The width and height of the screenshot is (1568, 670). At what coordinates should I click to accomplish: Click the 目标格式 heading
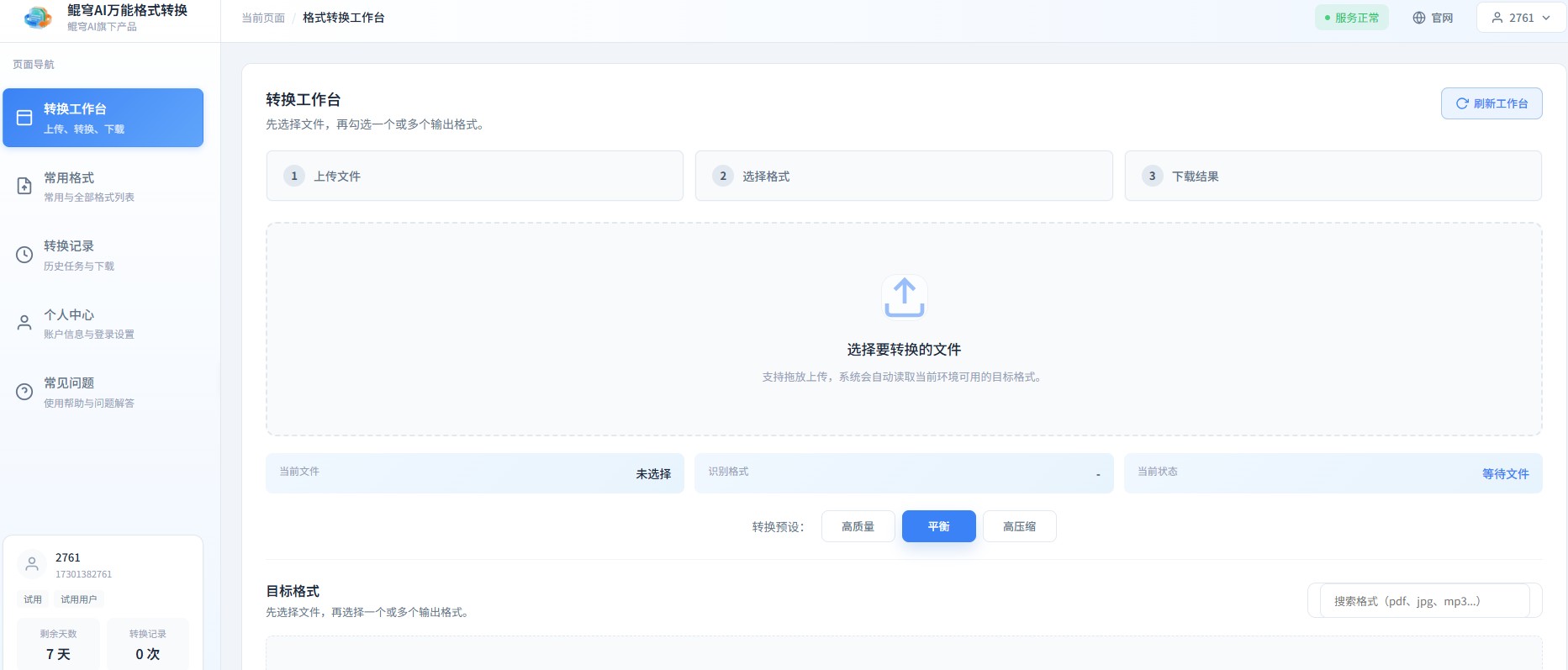293,591
